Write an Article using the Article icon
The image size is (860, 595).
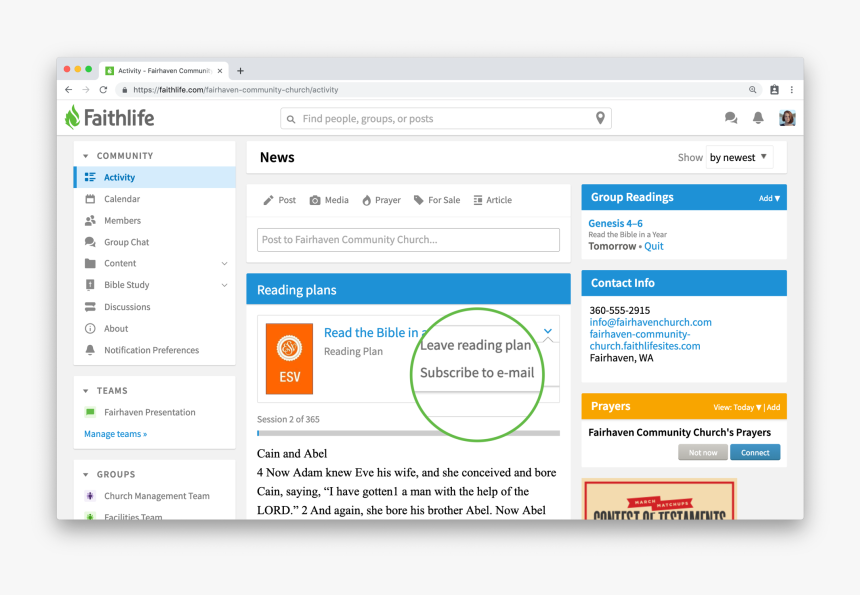pos(492,199)
